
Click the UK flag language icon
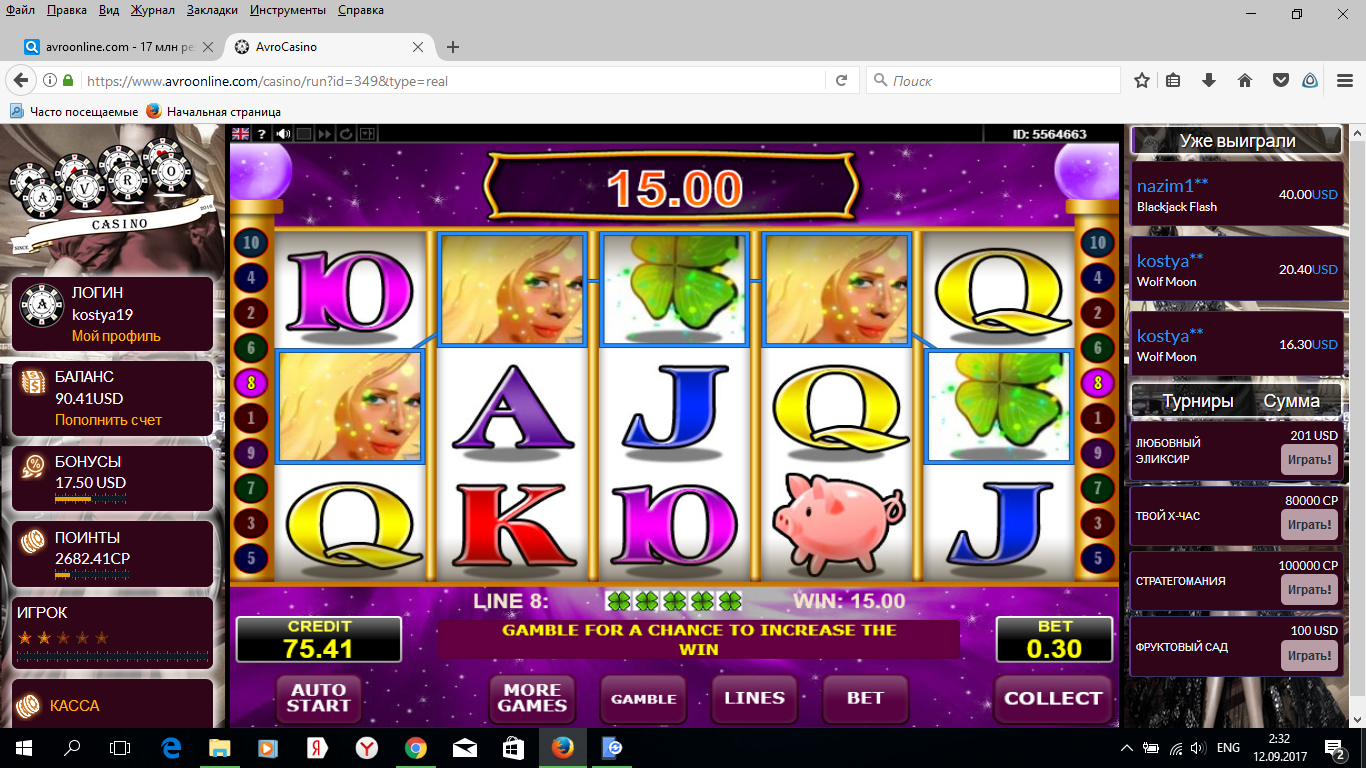[240, 134]
